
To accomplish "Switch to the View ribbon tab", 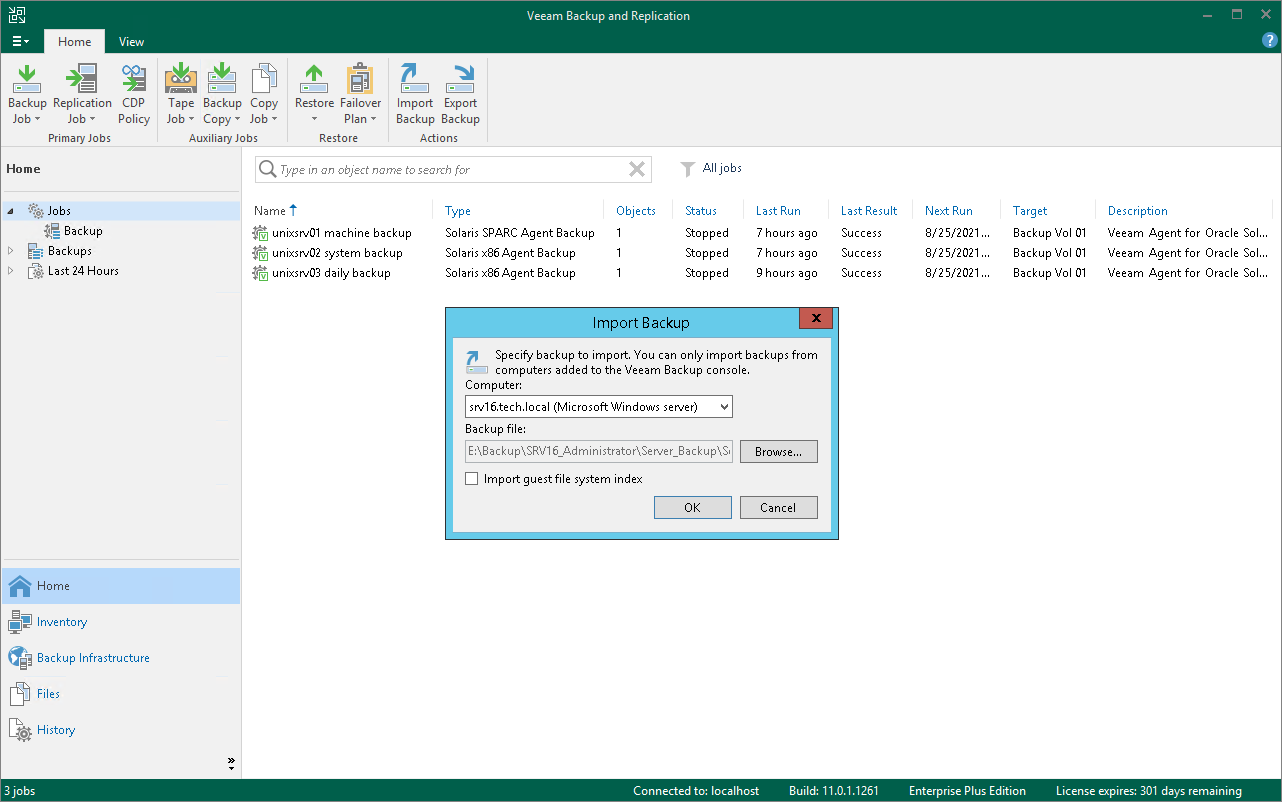I will coord(131,42).
